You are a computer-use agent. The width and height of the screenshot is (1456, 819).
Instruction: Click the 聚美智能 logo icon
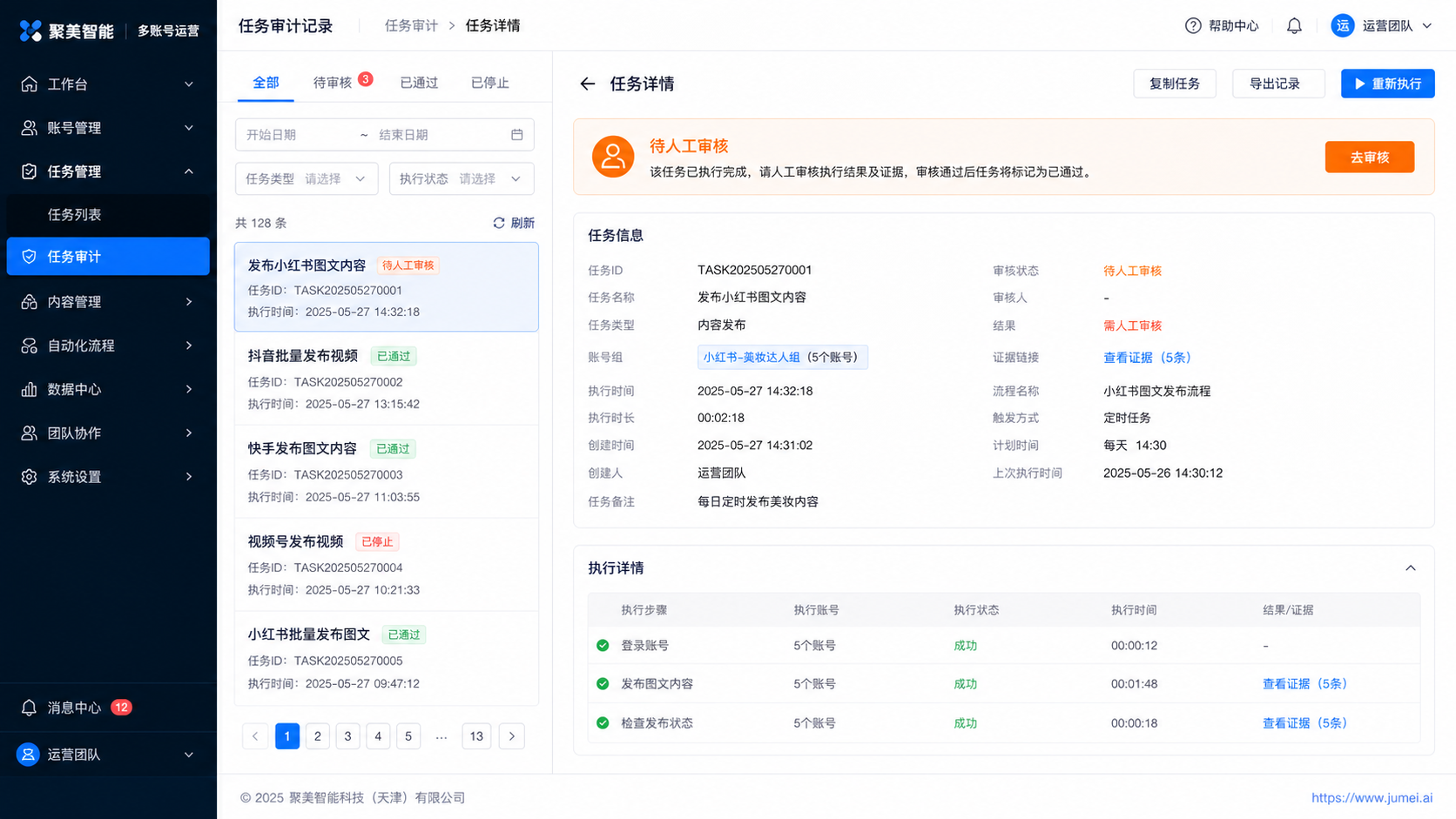click(x=30, y=30)
